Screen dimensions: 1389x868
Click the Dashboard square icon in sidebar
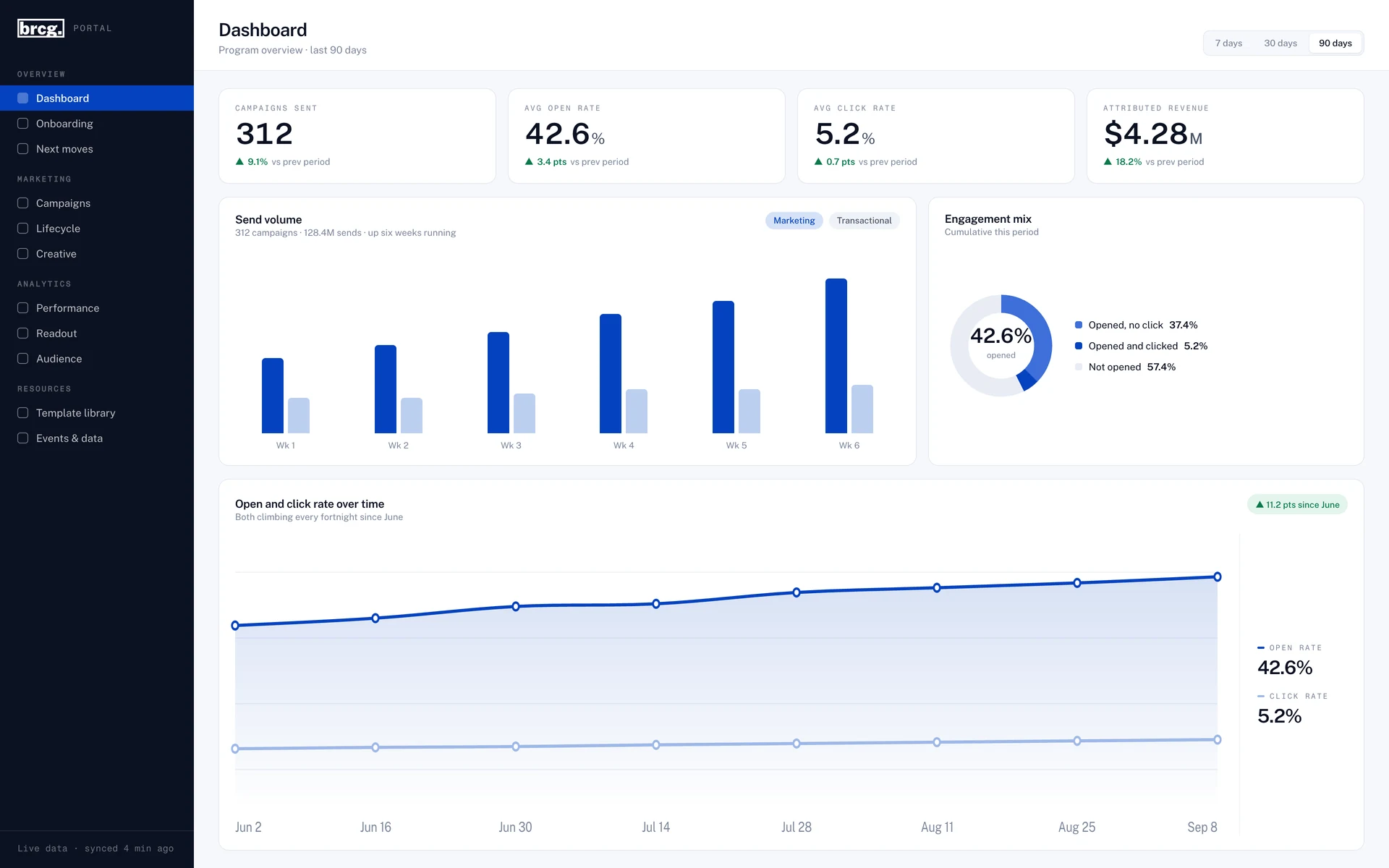pos(23,98)
